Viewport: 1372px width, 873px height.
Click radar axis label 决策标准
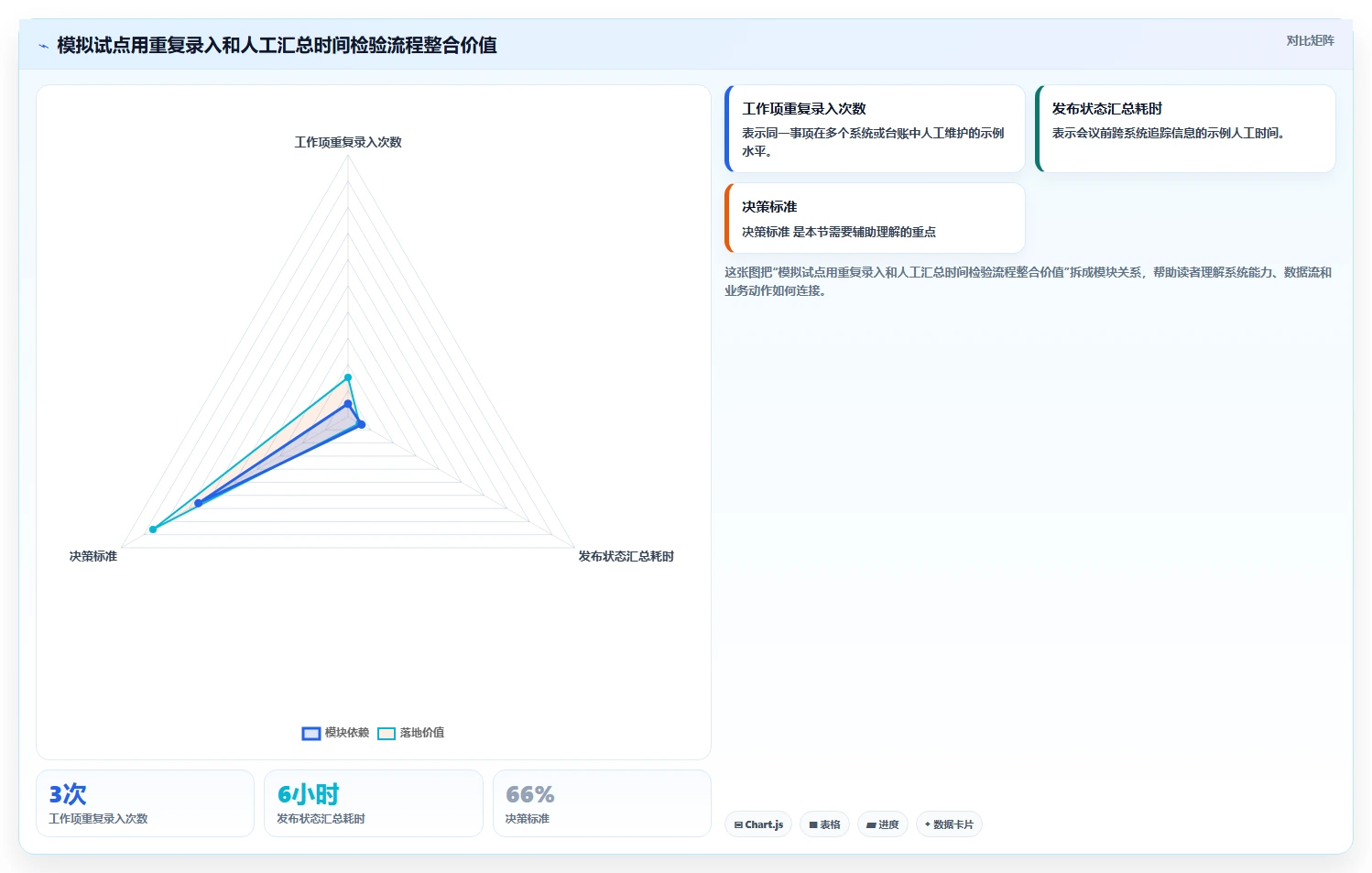click(93, 556)
